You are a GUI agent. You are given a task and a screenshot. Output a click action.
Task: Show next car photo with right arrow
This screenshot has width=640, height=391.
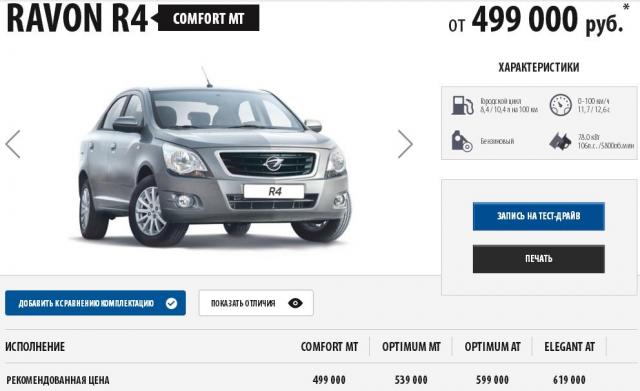(405, 144)
